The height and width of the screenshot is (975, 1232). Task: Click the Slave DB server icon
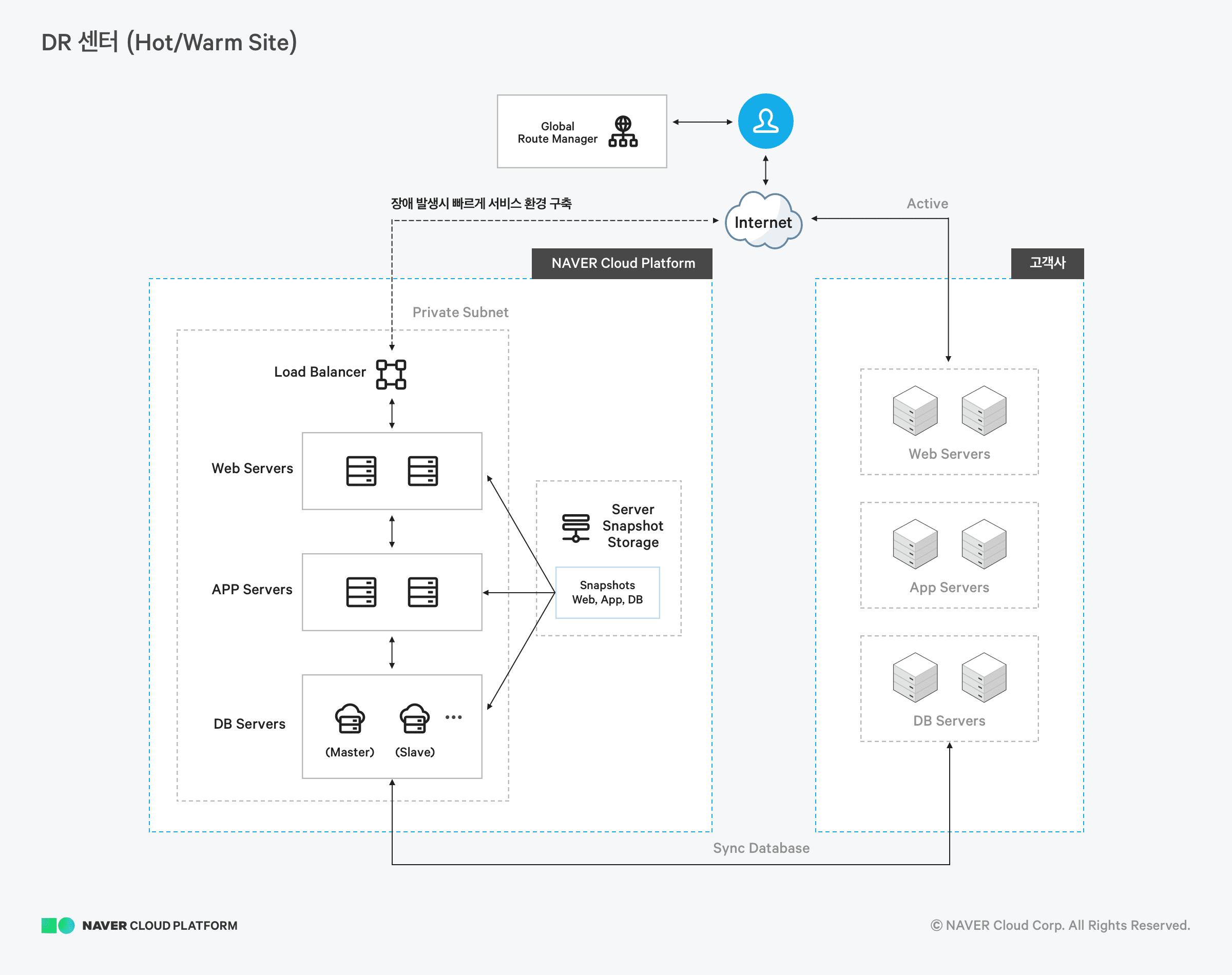(414, 718)
